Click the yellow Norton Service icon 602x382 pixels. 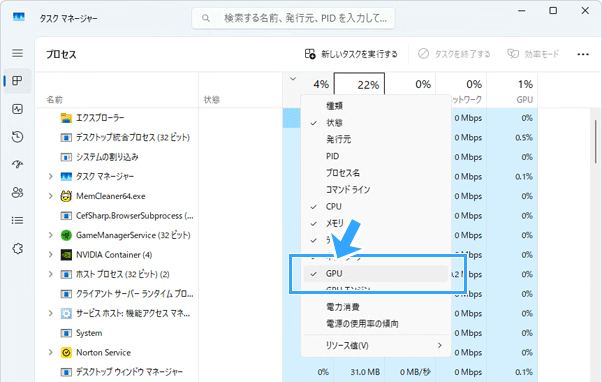66,352
